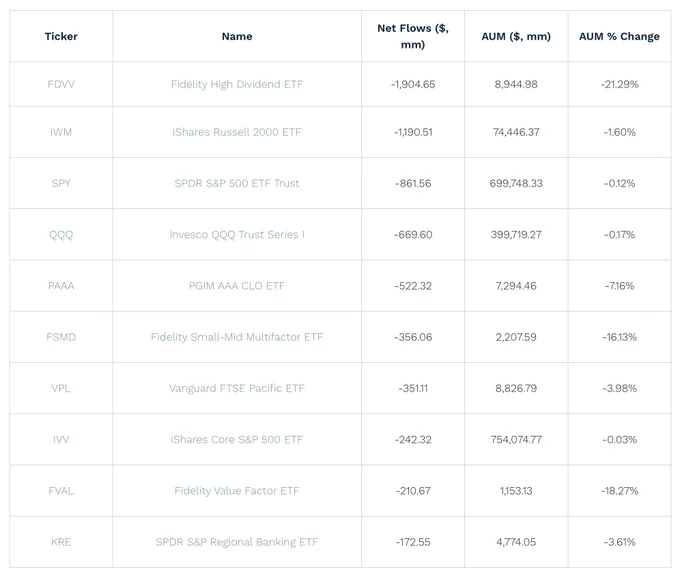Select the AUM change value -0.12%
The height and width of the screenshot is (578, 680).
[x=619, y=183]
